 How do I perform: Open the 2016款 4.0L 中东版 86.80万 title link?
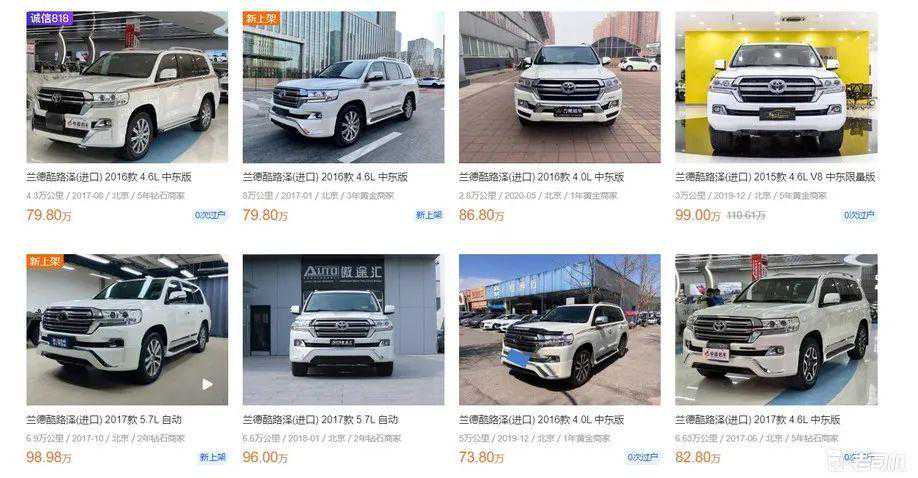[x=542, y=177]
